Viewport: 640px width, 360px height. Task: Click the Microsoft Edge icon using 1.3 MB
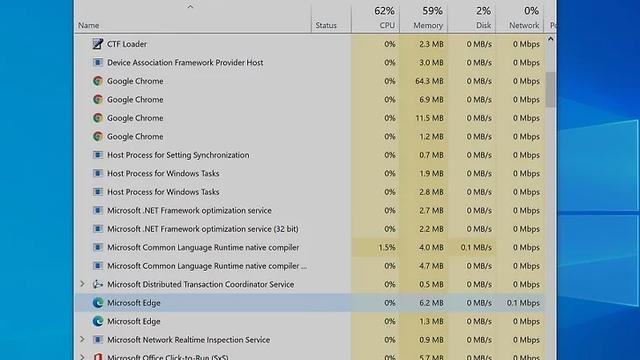point(98,321)
